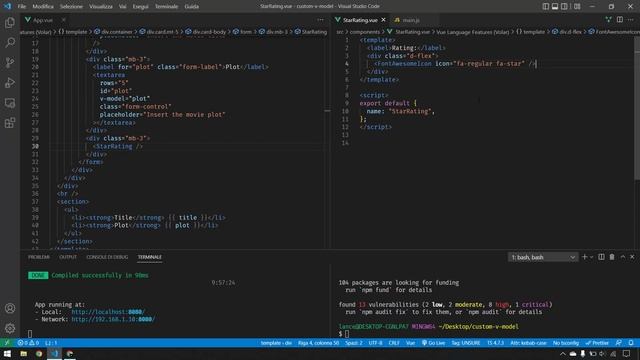Switch to the CONSOLE DI DEBUG tab
The width and height of the screenshot is (640, 360).
pos(107,257)
